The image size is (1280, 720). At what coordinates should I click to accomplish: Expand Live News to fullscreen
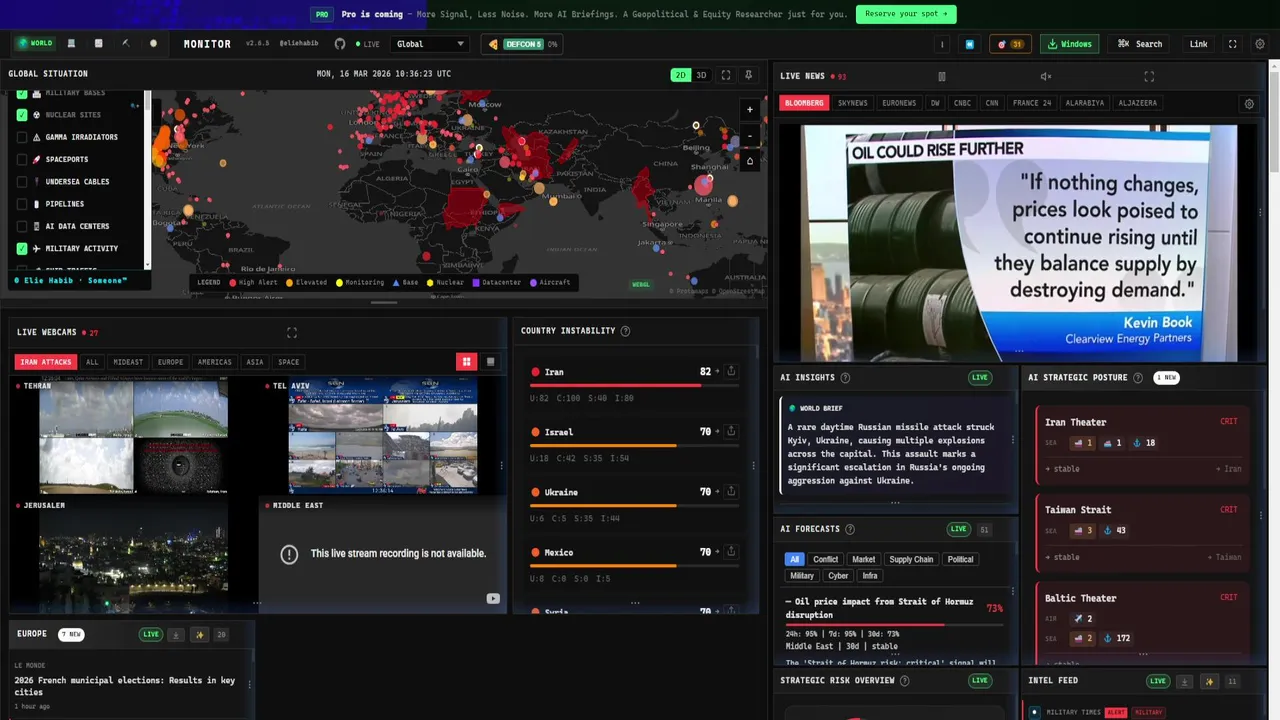pyautogui.click(x=1149, y=76)
